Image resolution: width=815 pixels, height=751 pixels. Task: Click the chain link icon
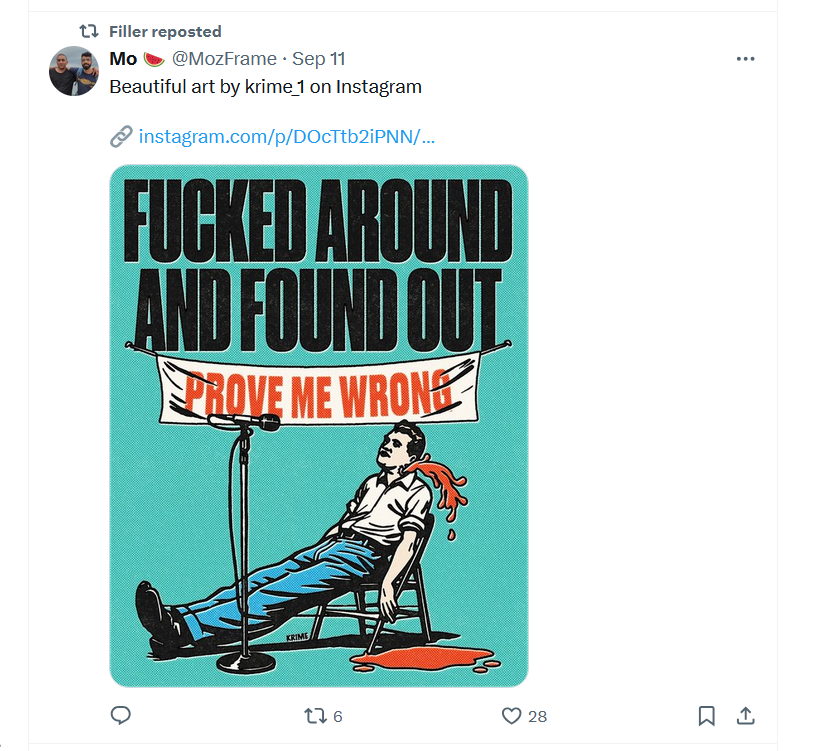click(x=121, y=137)
